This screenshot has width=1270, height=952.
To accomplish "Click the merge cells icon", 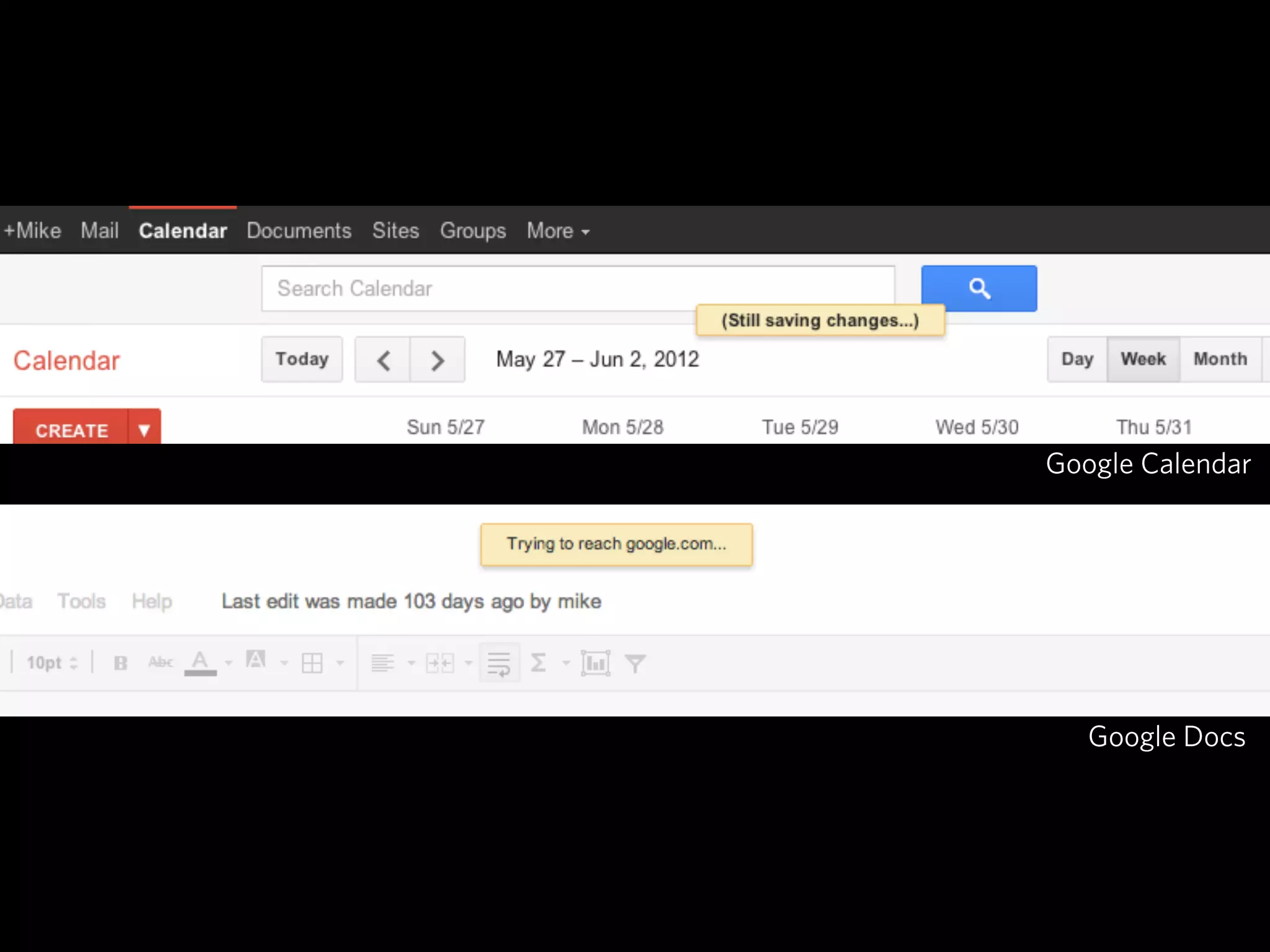I will [440, 663].
